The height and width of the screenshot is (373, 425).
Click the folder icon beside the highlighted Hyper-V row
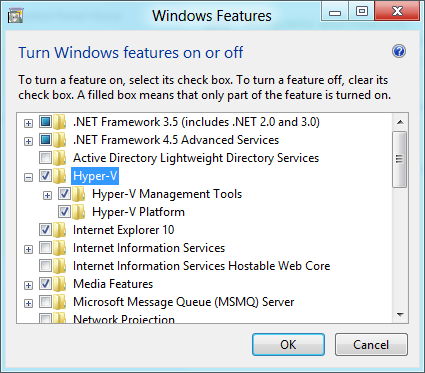[60, 176]
